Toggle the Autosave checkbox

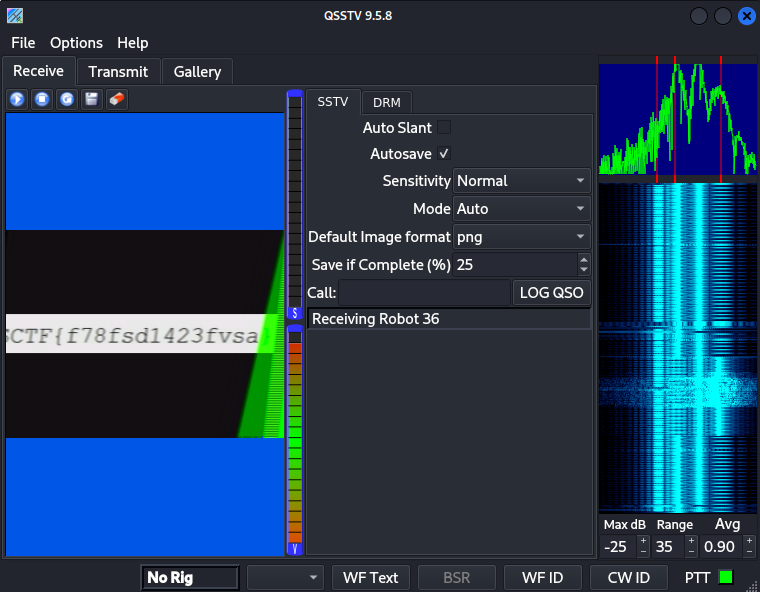(444, 154)
